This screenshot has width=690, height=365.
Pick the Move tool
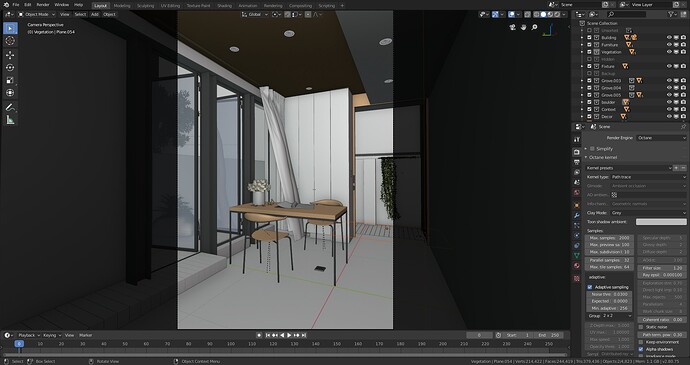(11, 55)
